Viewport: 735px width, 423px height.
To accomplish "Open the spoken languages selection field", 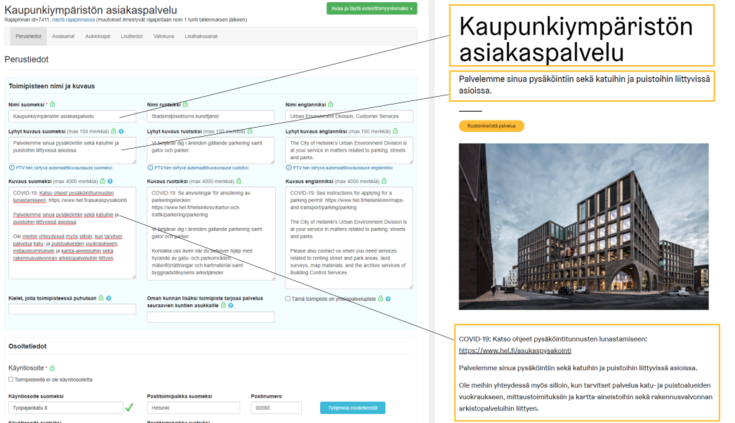I will coord(72,310).
